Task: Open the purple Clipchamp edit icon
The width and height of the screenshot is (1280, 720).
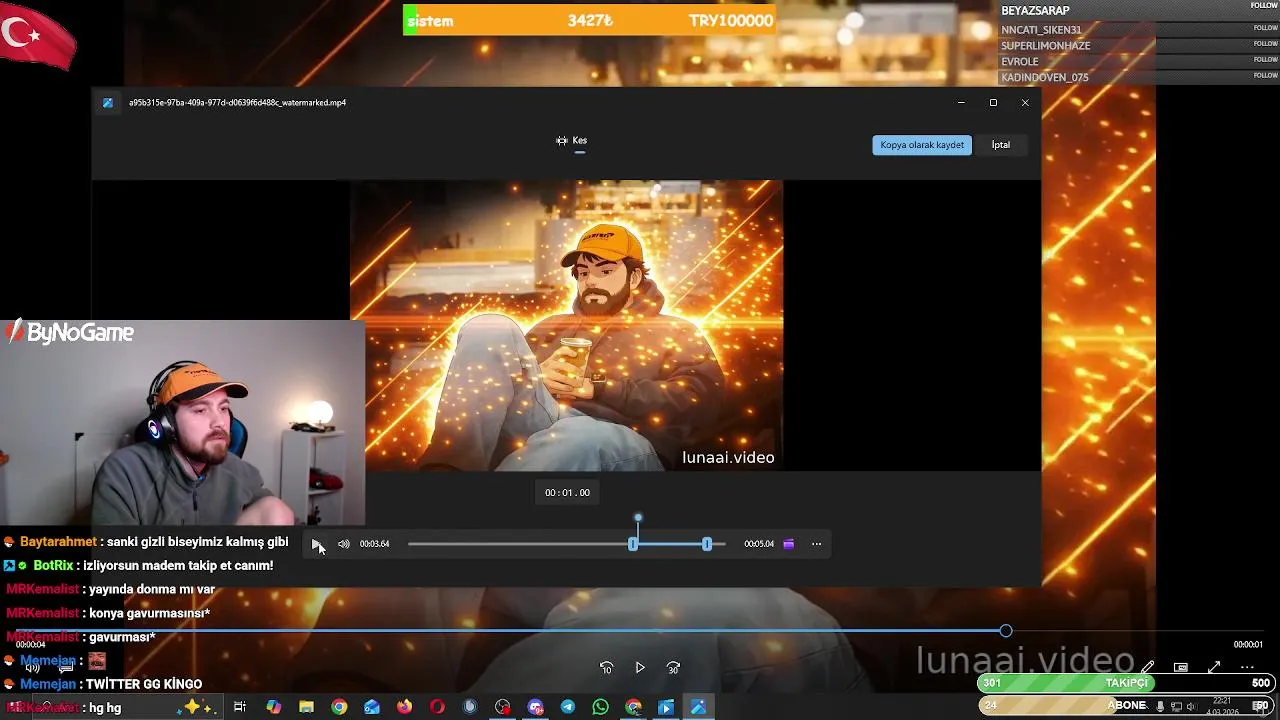Action: [789, 544]
